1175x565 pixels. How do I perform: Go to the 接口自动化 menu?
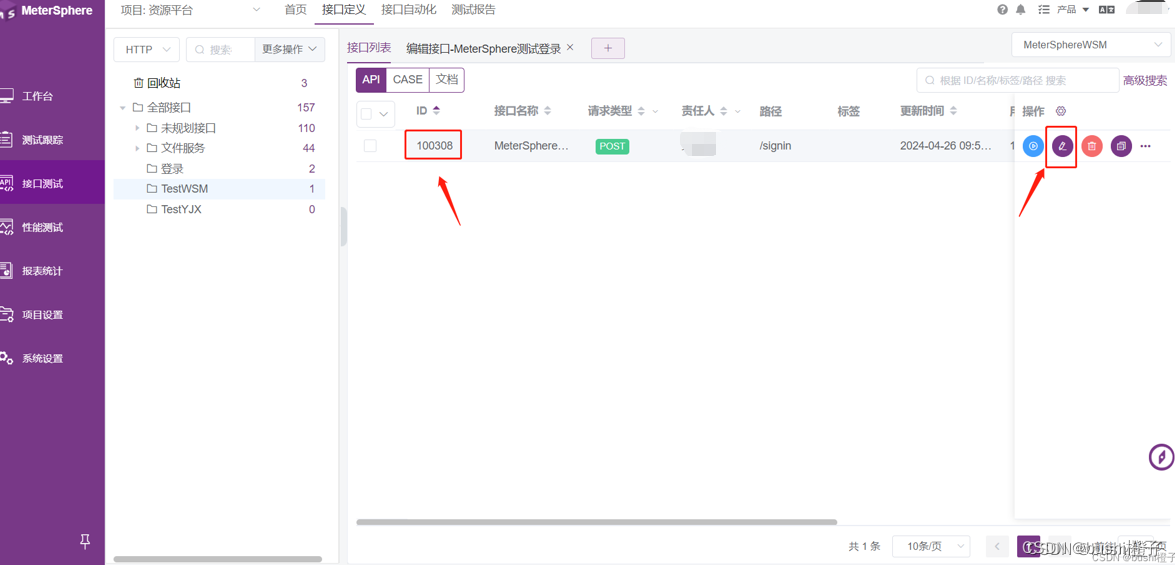point(408,10)
